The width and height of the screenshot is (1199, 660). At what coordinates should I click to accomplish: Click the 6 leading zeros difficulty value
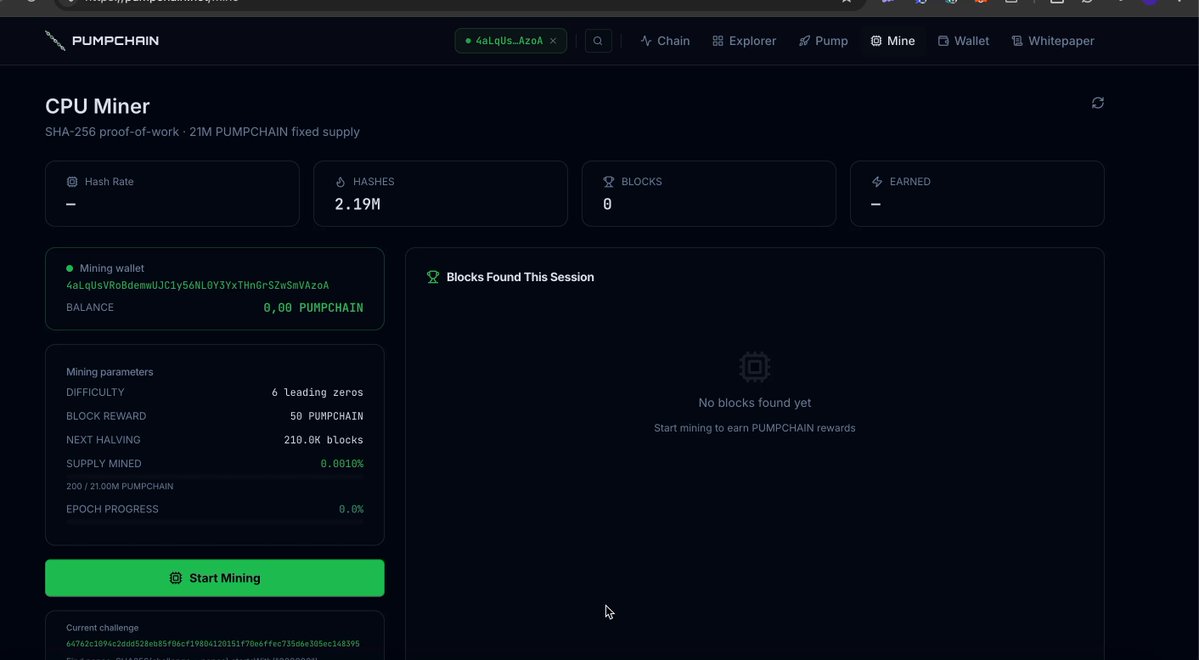click(317, 392)
